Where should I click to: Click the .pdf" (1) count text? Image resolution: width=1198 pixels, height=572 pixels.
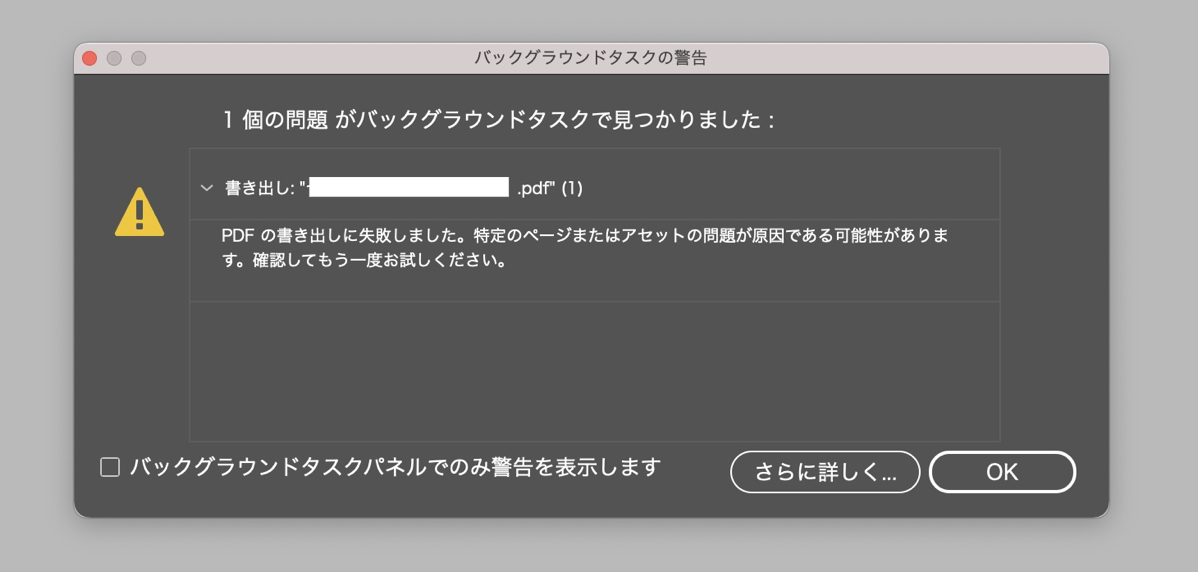pyautogui.click(x=549, y=188)
